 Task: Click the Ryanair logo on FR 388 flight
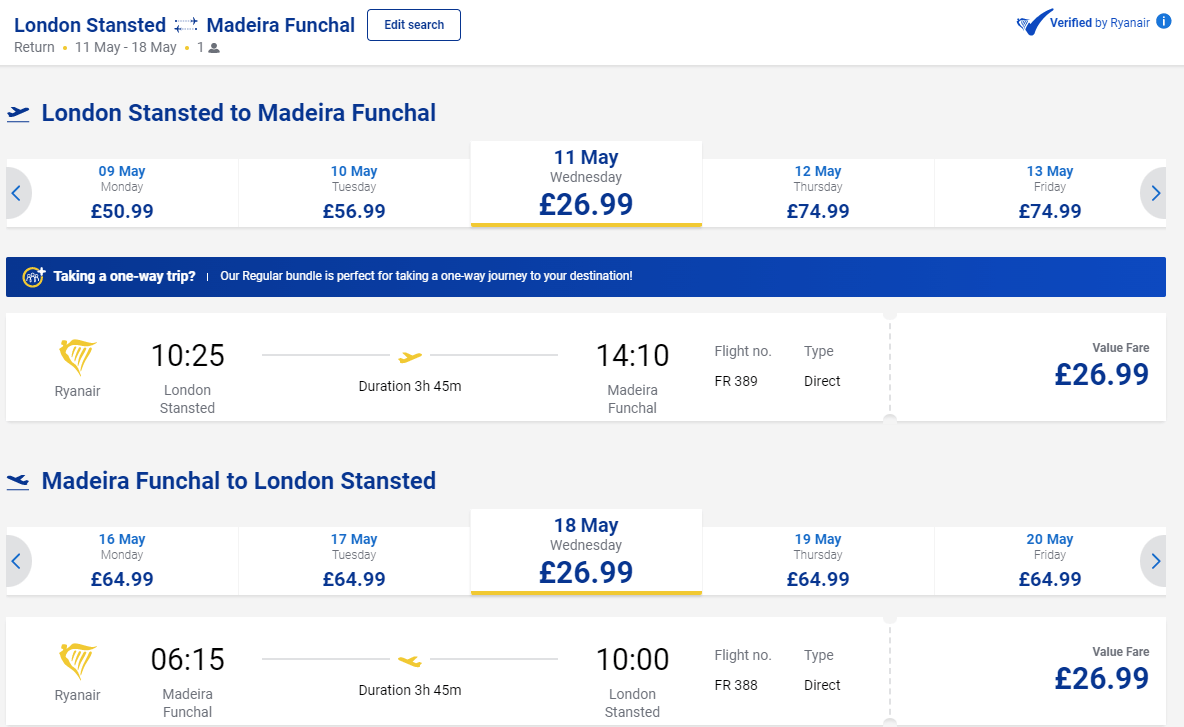78,661
